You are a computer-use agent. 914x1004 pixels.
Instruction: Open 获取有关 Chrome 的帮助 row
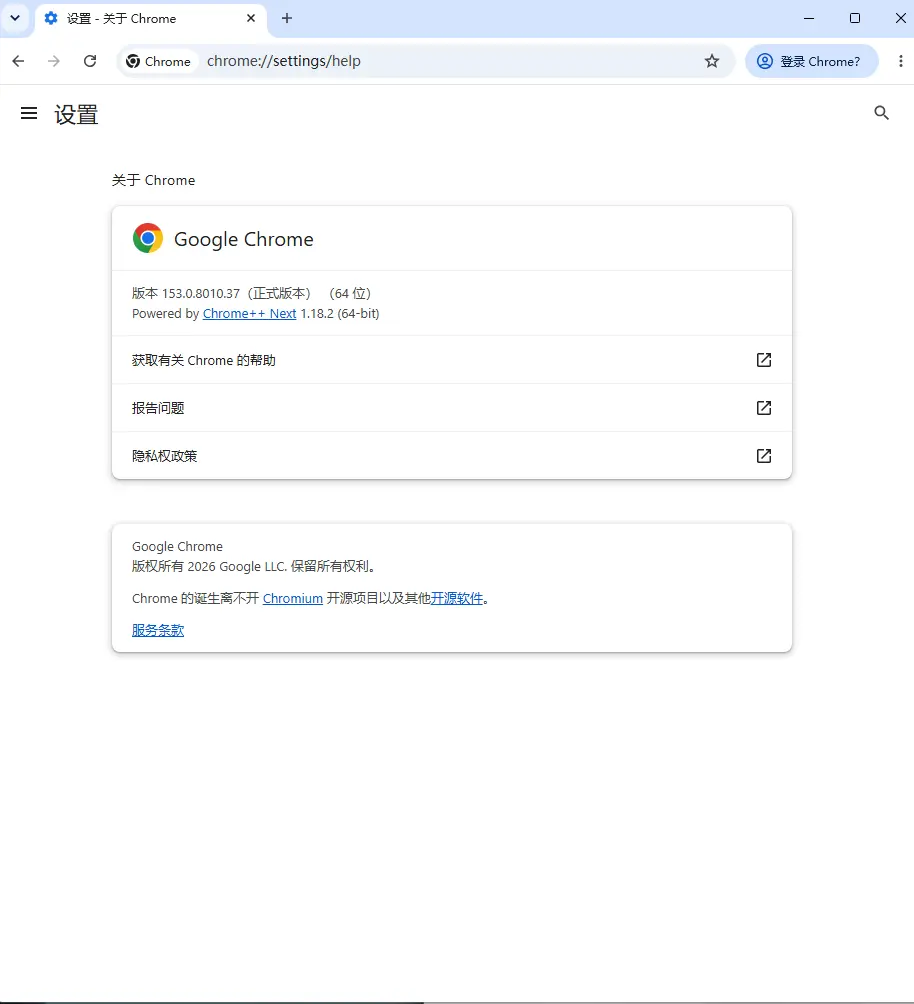(452, 360)
